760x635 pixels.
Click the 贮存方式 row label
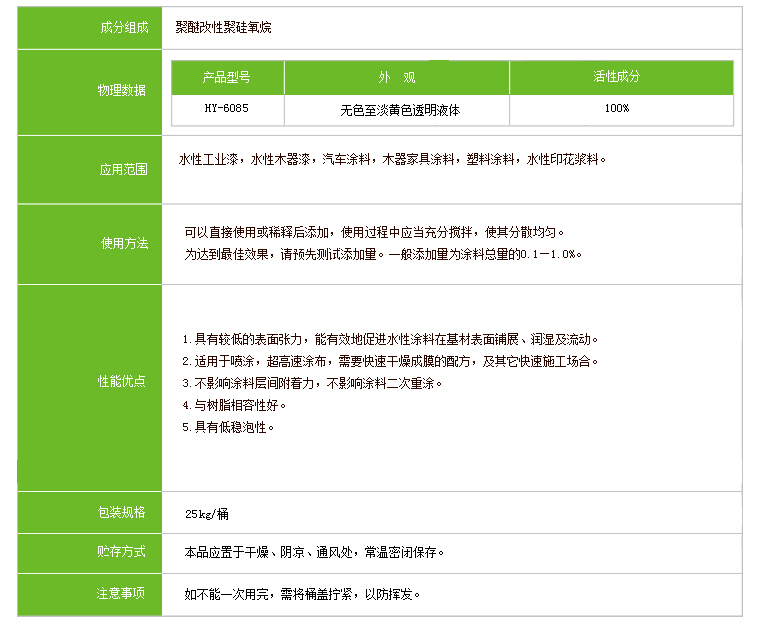tap(121, 552)
